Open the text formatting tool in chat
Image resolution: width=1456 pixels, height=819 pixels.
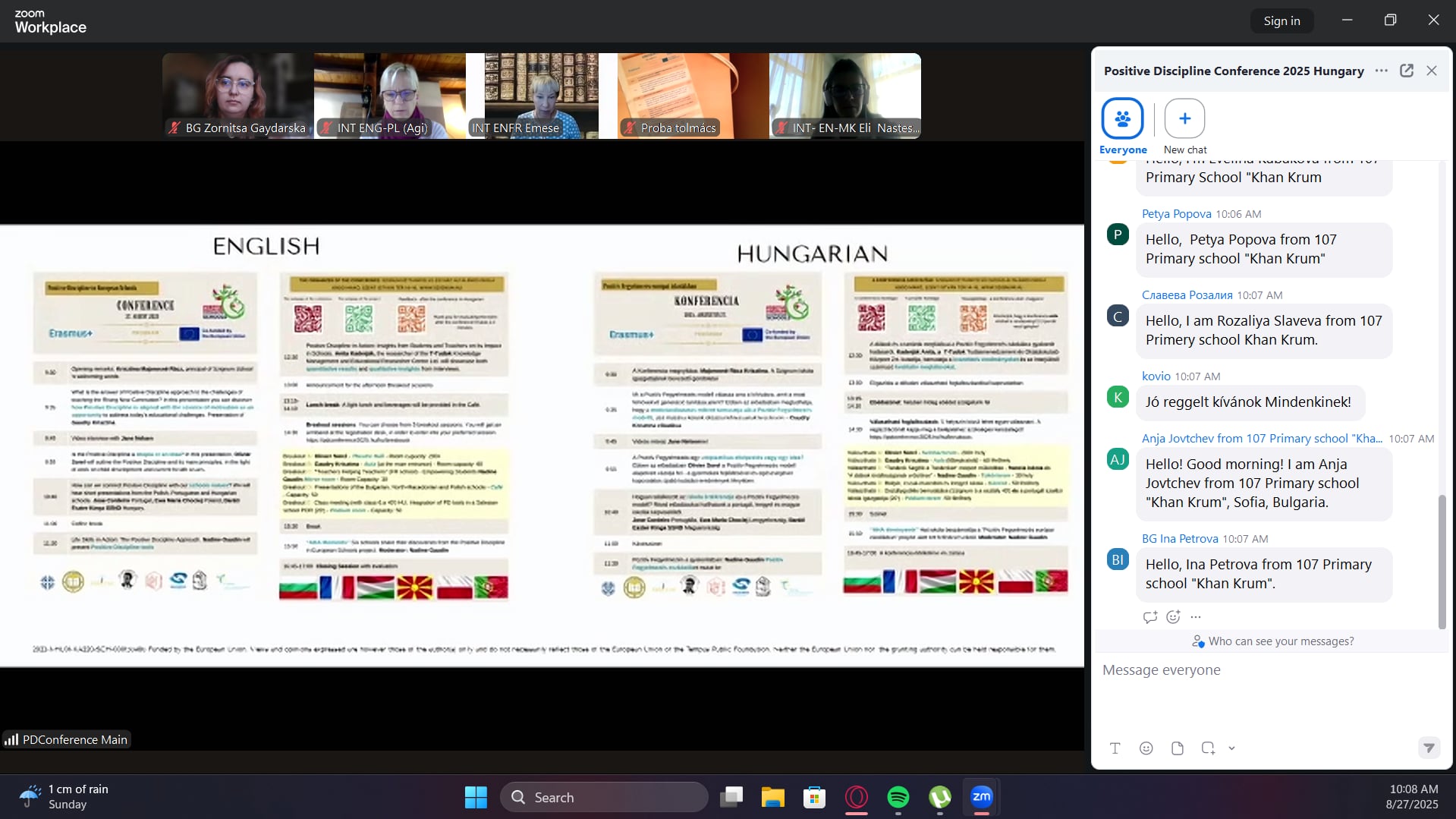(1115, 748)
